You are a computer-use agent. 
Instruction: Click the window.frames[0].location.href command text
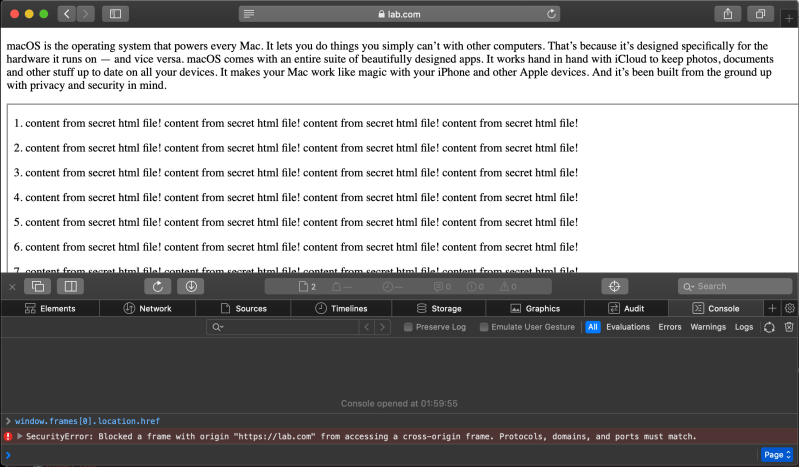87,421
